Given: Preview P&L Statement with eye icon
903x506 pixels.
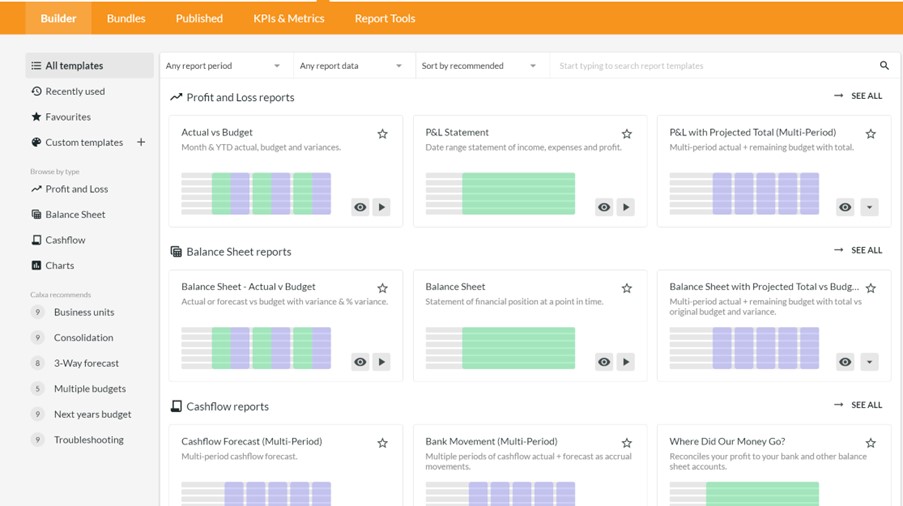Looking at the screenshot, I should point(604,207).
